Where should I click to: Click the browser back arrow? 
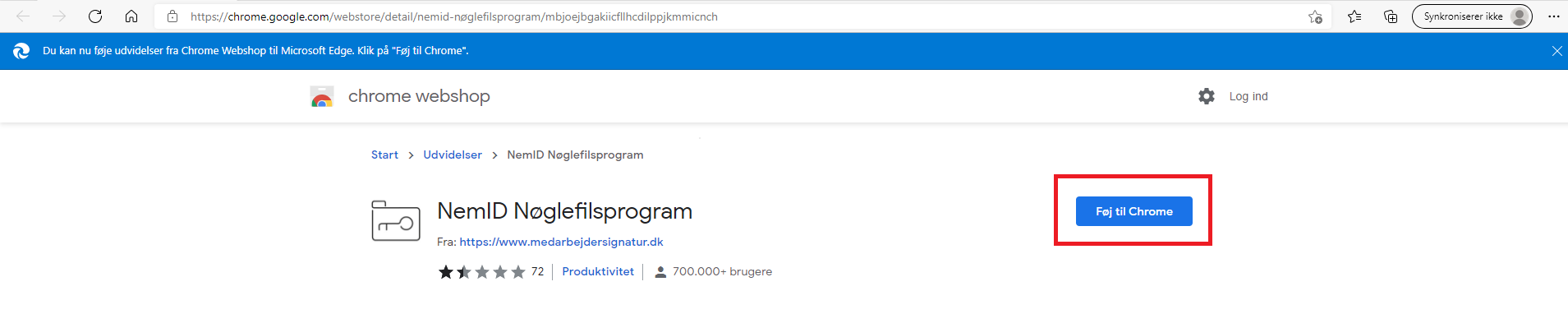23,16
